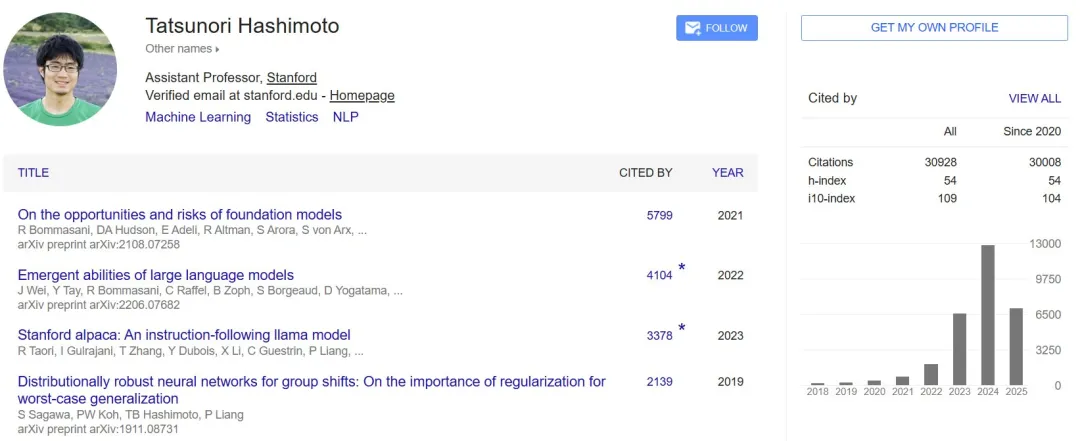Screen dimensions: 1080x441
Task: Visit the Homepage link
Action: point(362,96)
